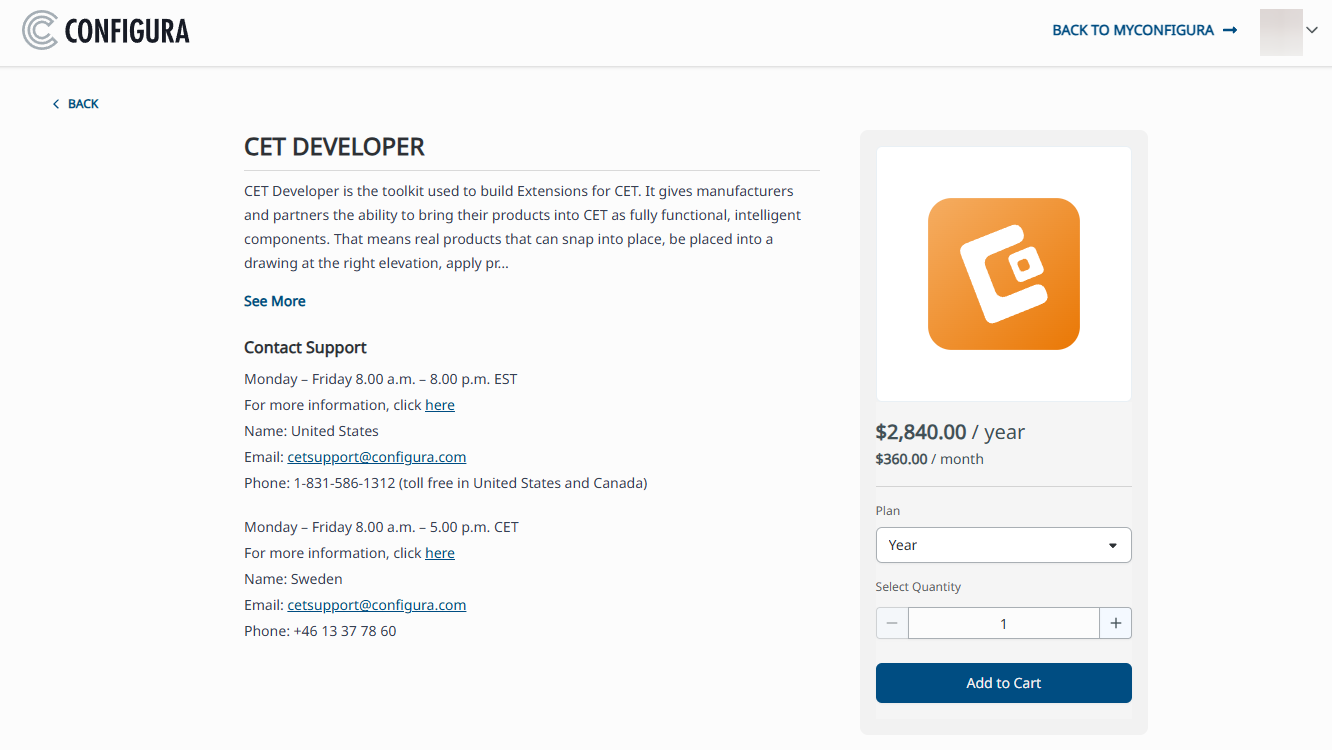Click the user avatar thumbnail
The image size is (1332, 750).
1281,32
